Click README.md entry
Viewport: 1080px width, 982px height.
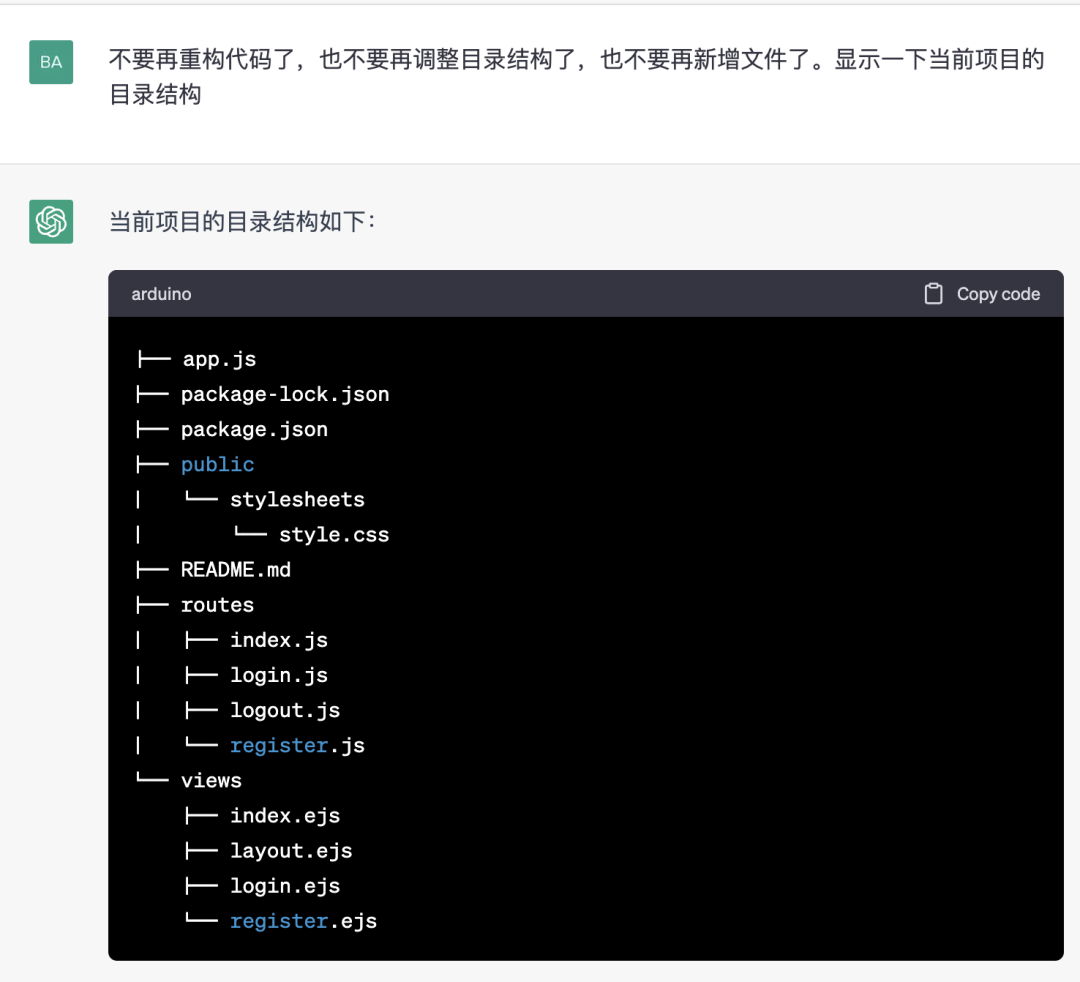[x=236, y=570]
